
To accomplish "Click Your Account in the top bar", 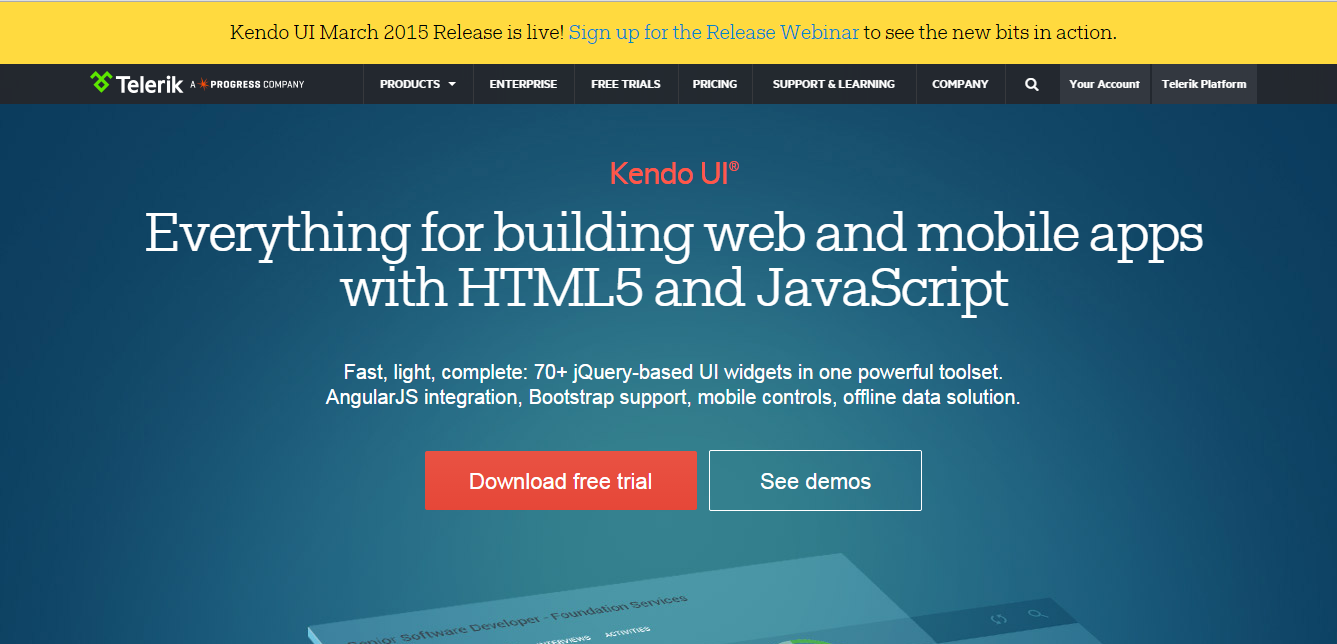I will click(1105, 84).
